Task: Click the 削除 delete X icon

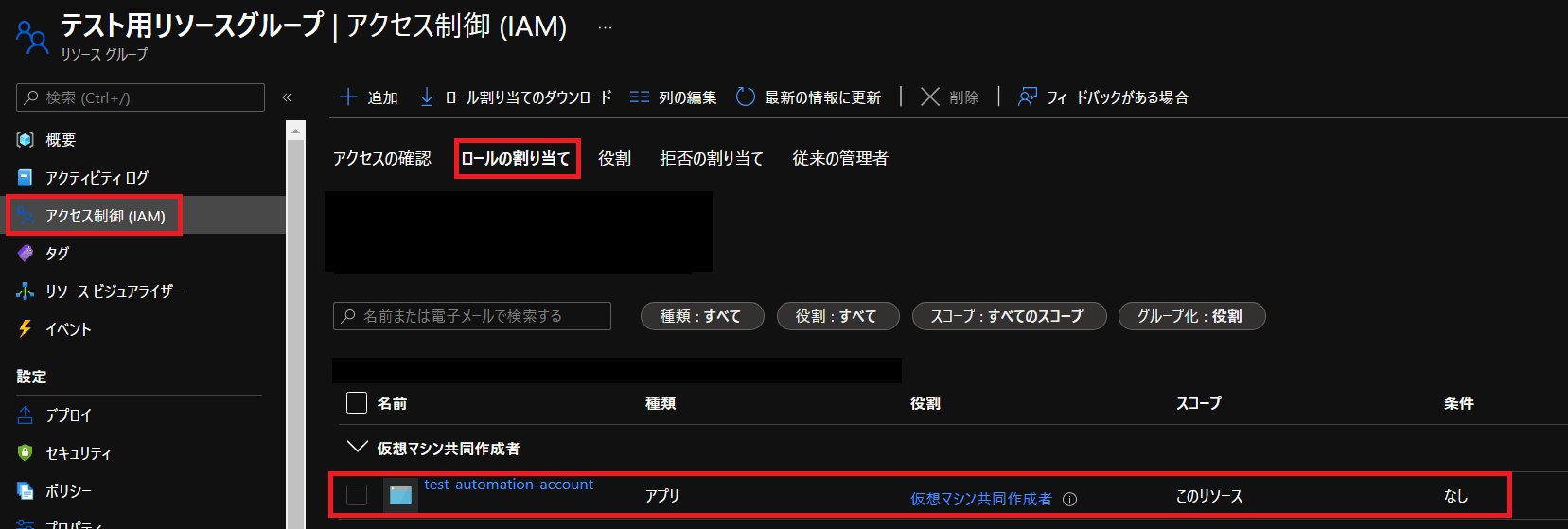Action: [x=930, y=97]
